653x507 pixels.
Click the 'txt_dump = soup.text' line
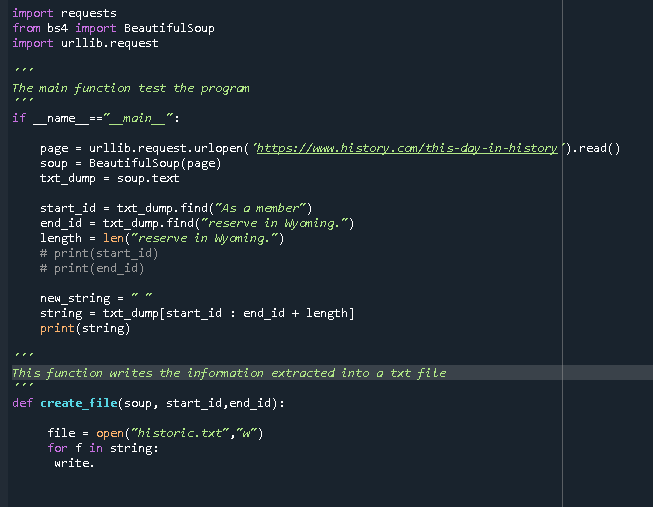[110, 178]
